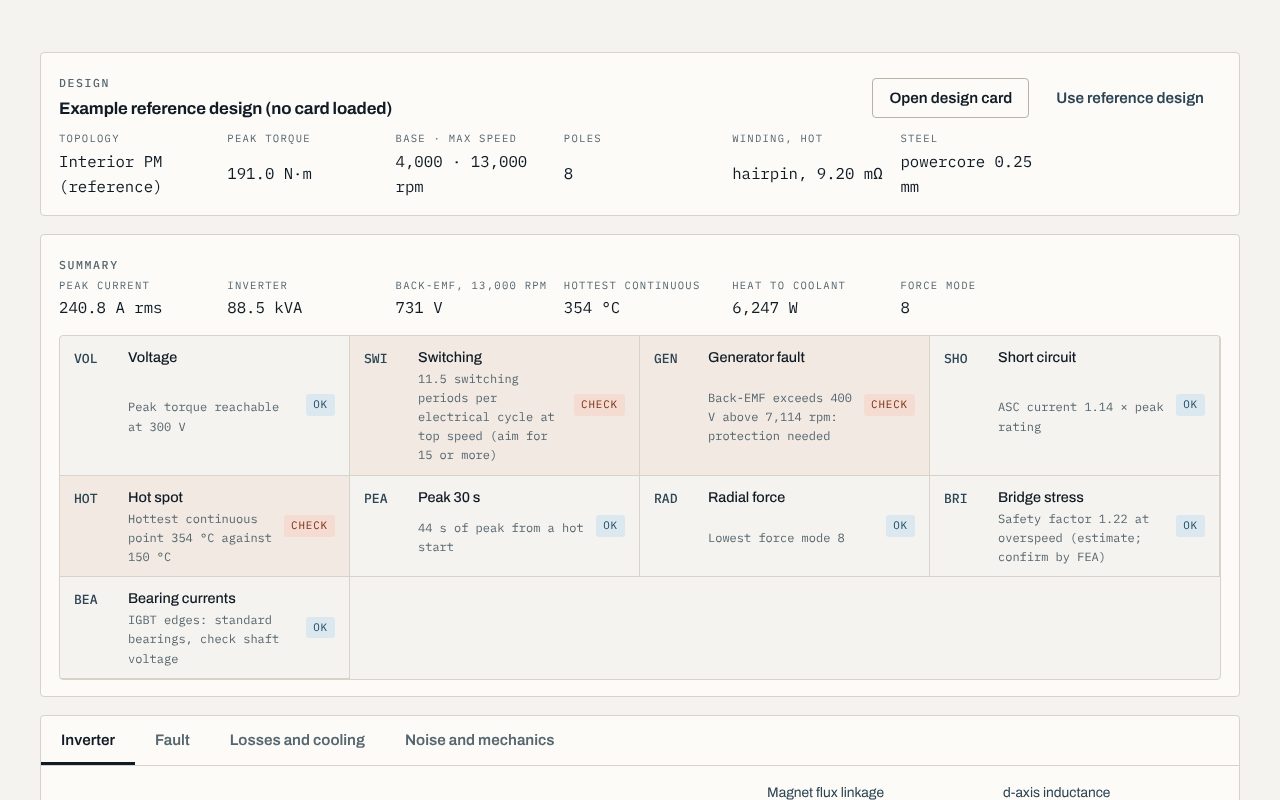View the Bridge stress card

(x=1075, y=526)
